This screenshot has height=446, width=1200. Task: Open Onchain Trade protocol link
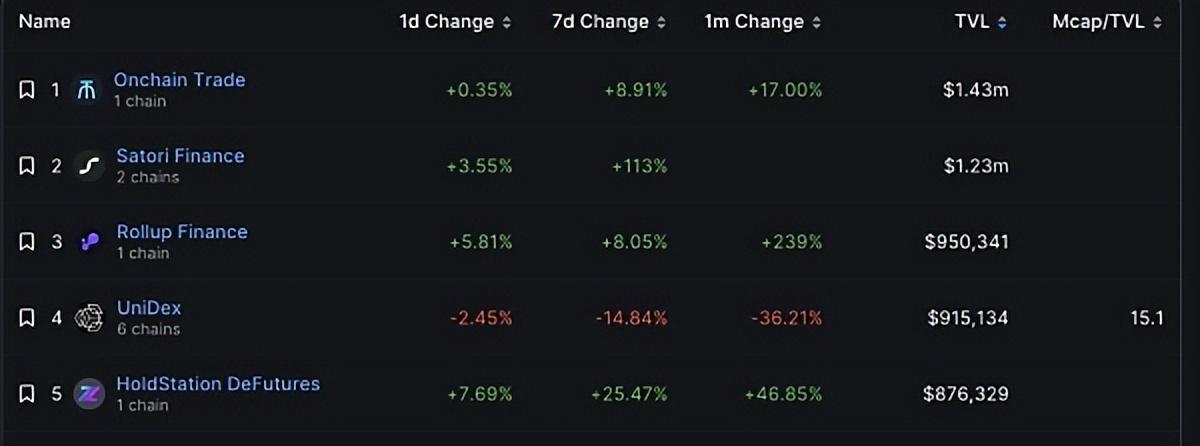(x=179, y=80)
